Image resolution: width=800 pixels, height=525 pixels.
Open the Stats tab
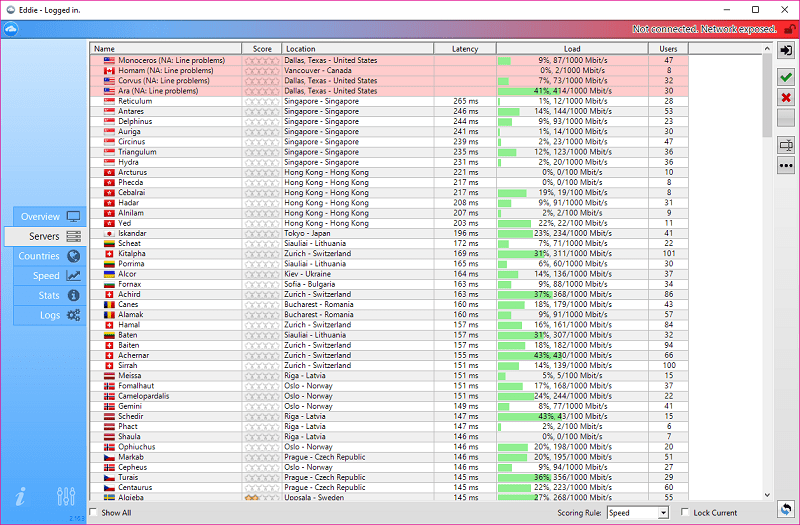(x=49, y=295)
